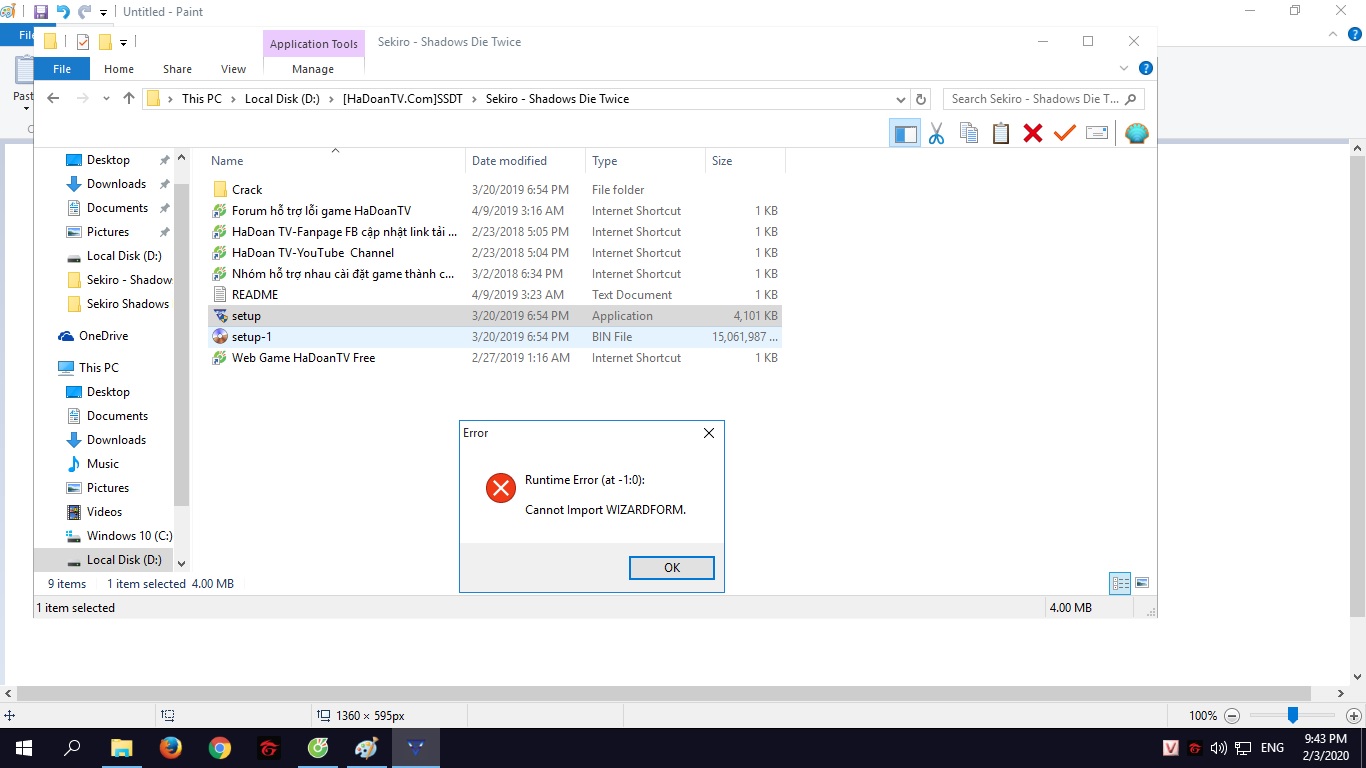Click the Paint help question mark icon
The image size is (1366, 768).
pos(1353,35)
